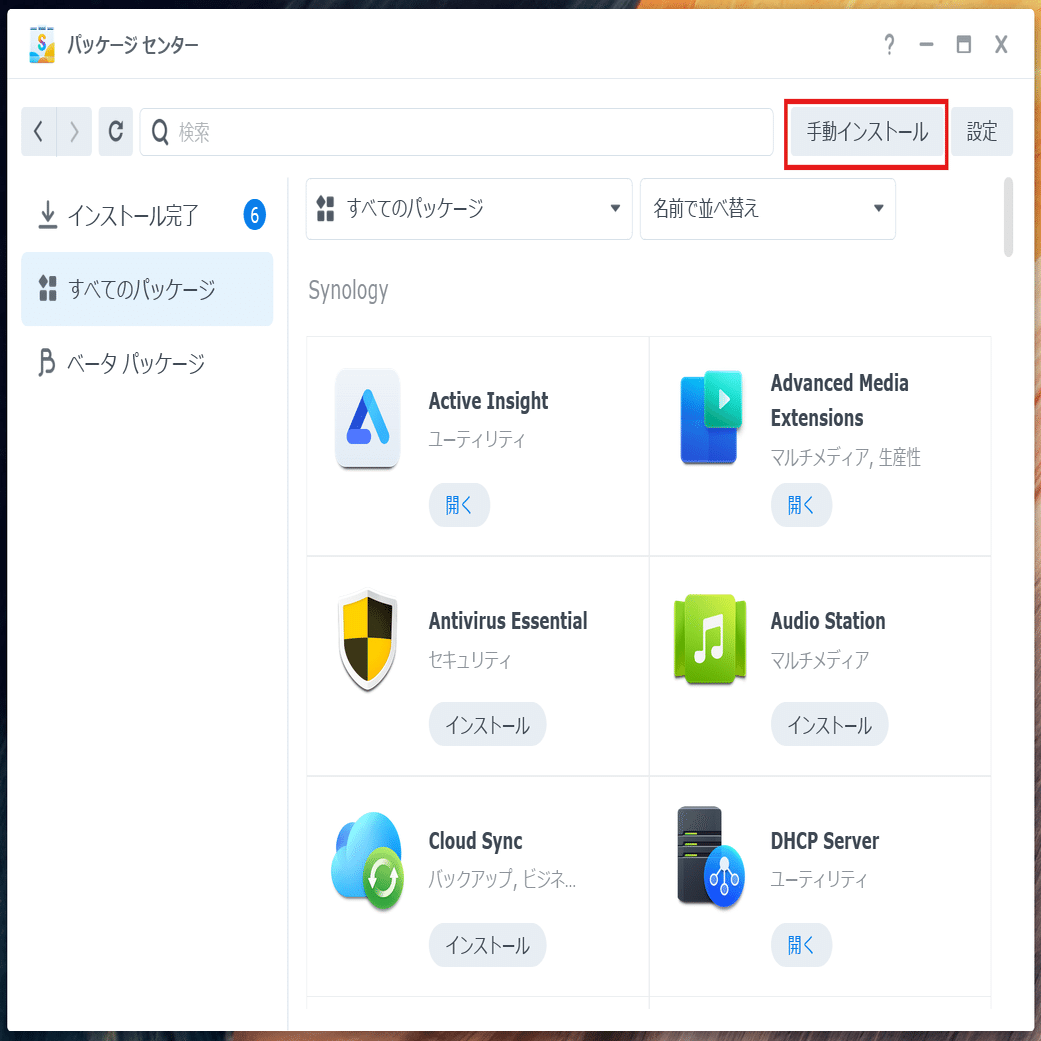Open the すべてのパッケージ filter dropdown
1041x1041 pixels.
(x=469, y=209)
